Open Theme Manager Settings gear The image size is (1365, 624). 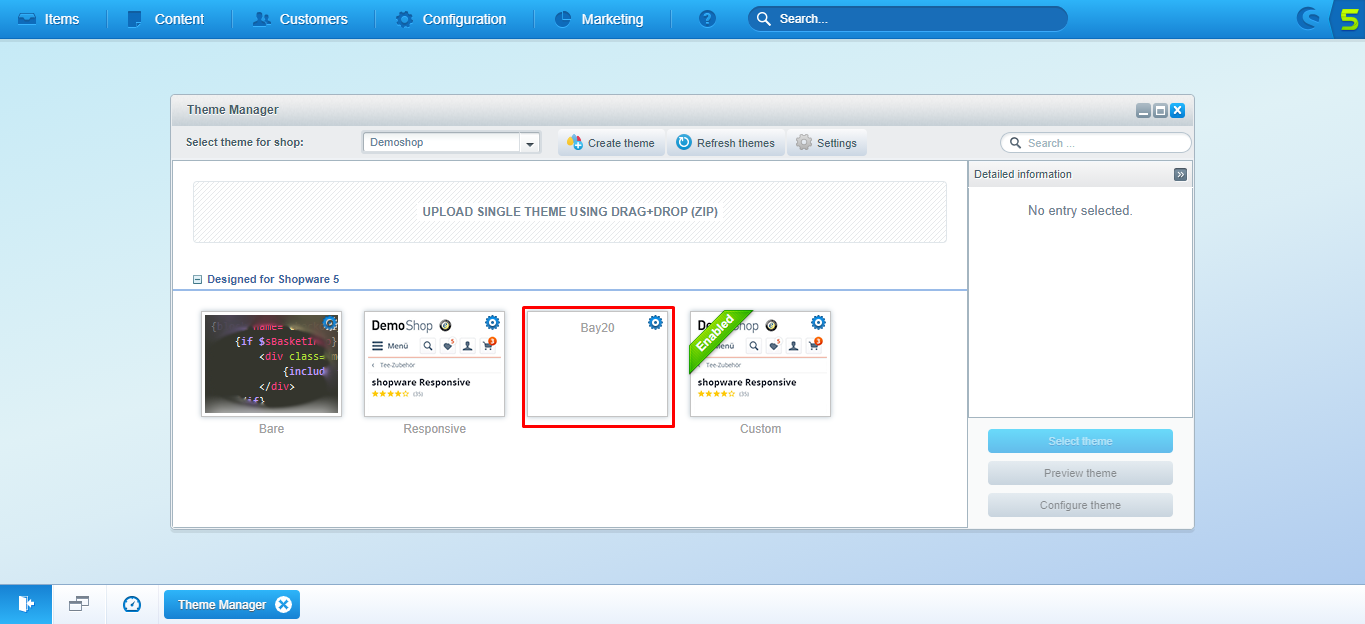826,142
